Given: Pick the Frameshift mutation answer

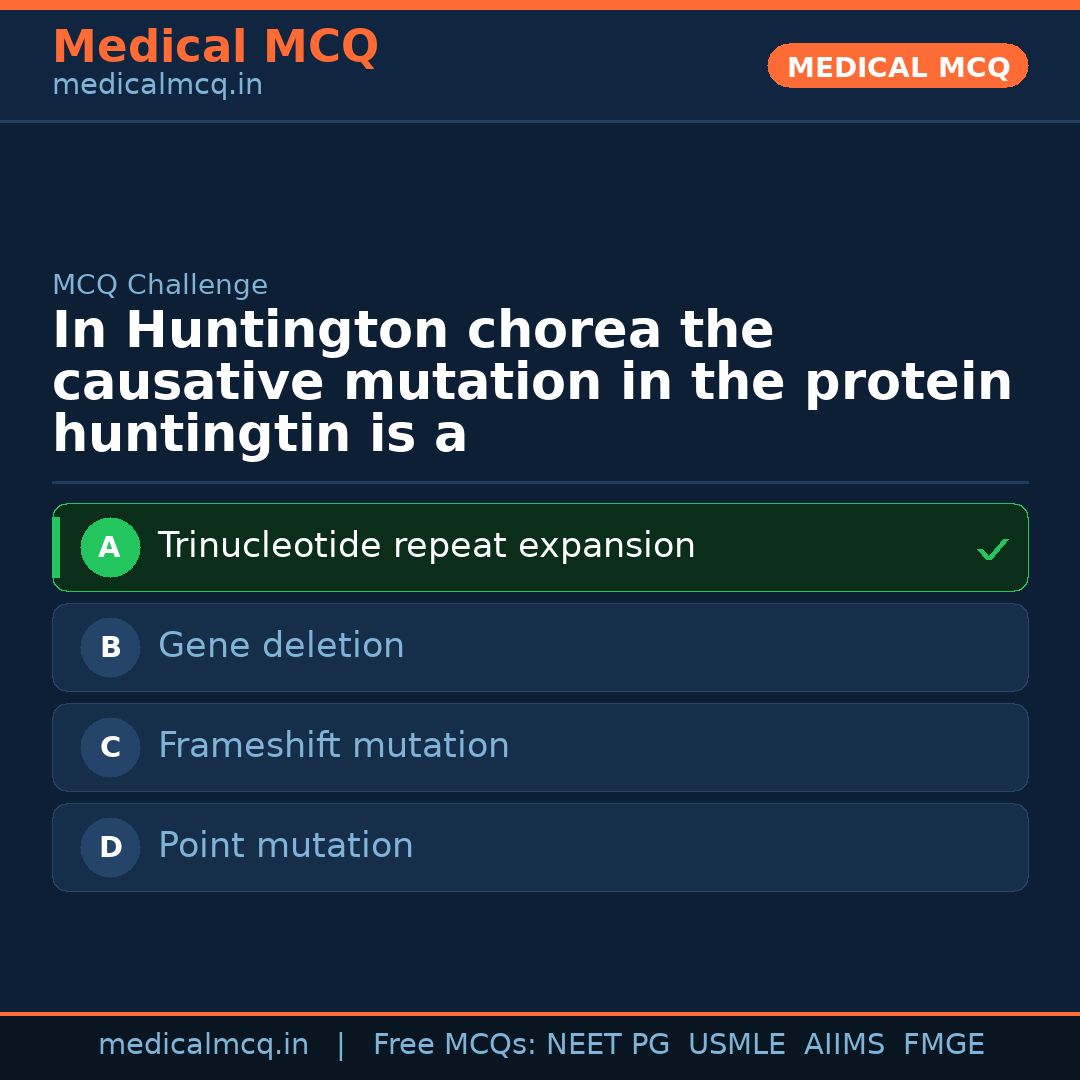Looking at the screenshot, I should [333, 746].
